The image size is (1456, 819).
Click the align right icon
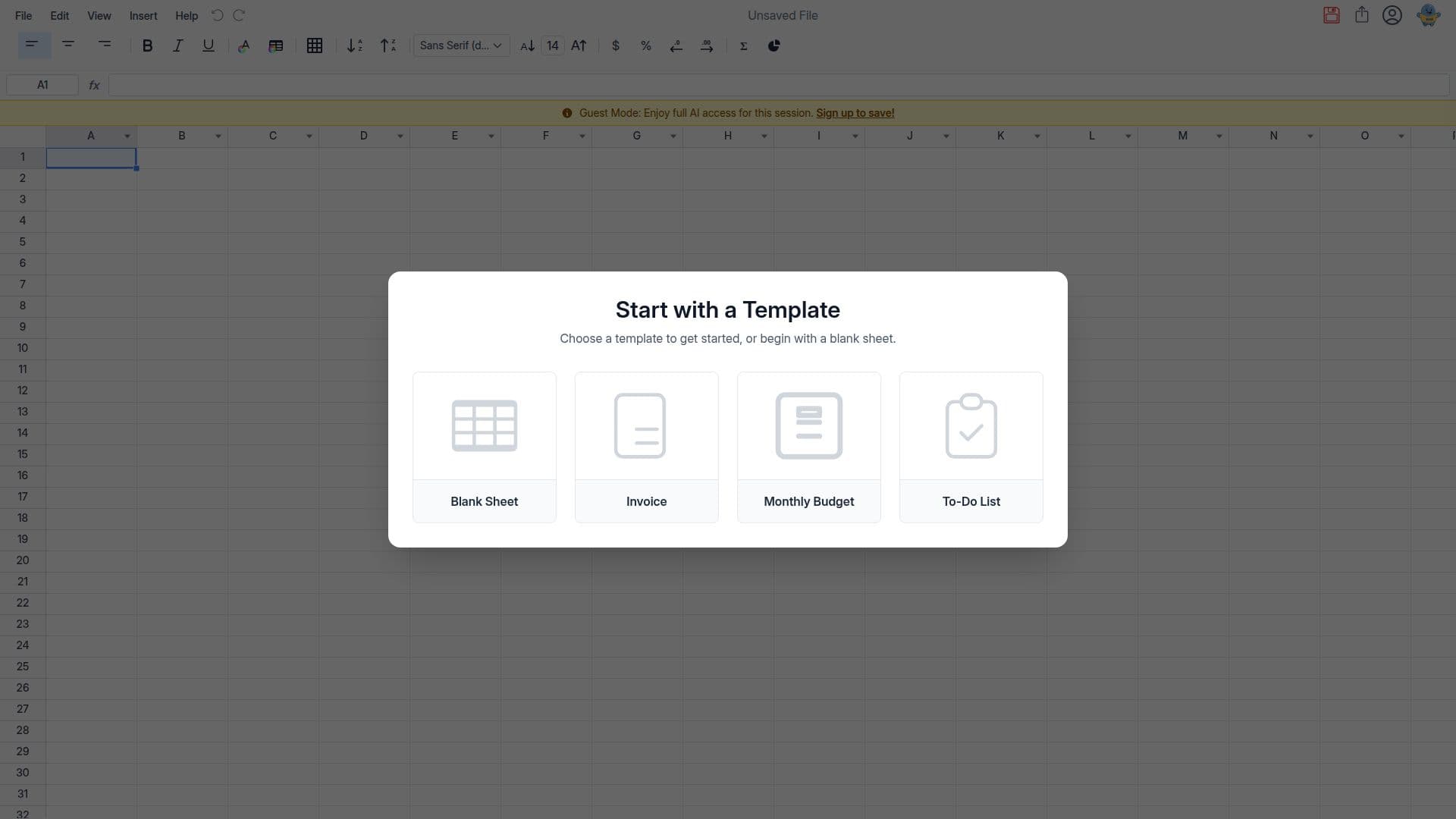(x=105, y=45)
